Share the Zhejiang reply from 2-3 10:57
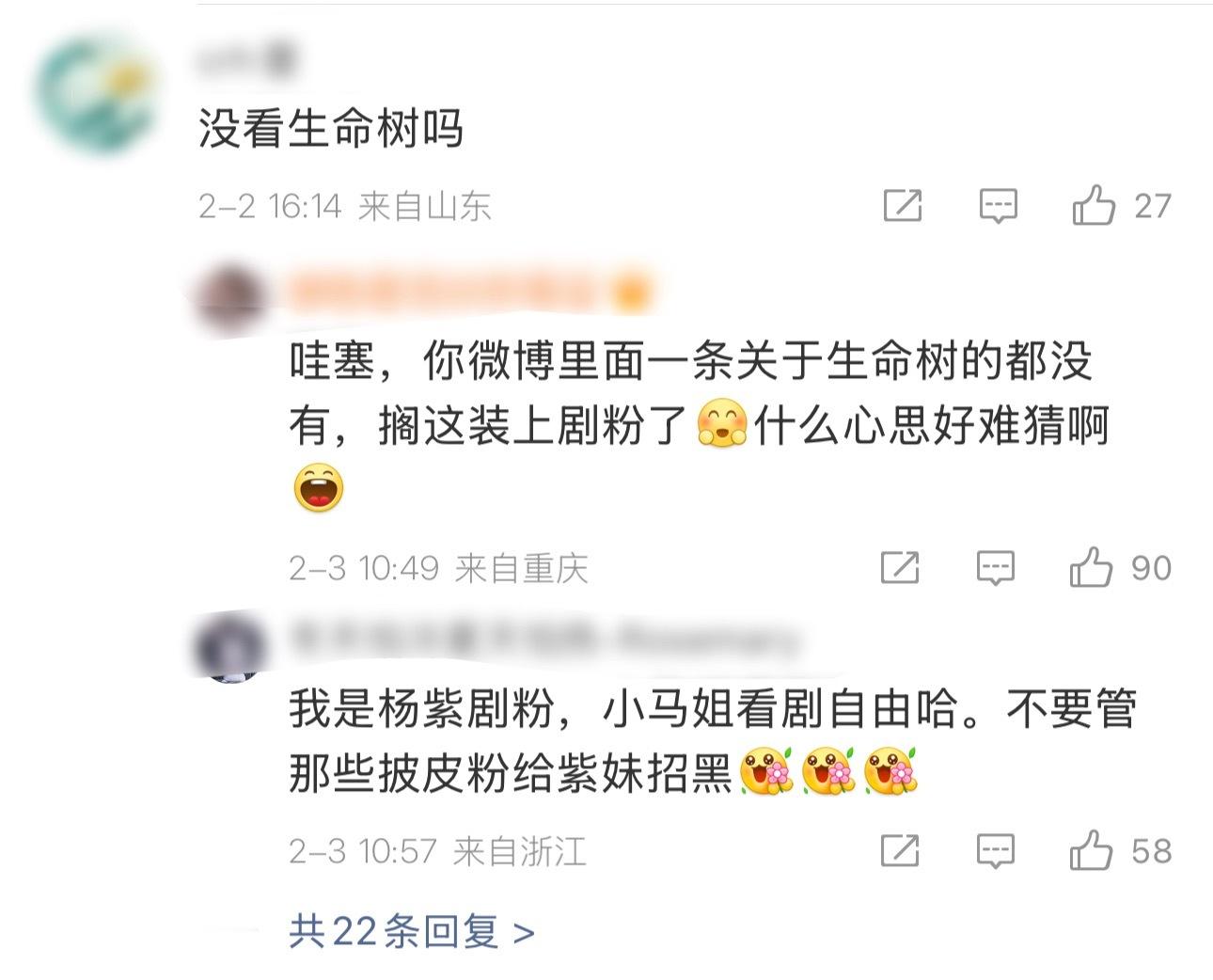The image size is (1213, 980). tap(900, 850)
